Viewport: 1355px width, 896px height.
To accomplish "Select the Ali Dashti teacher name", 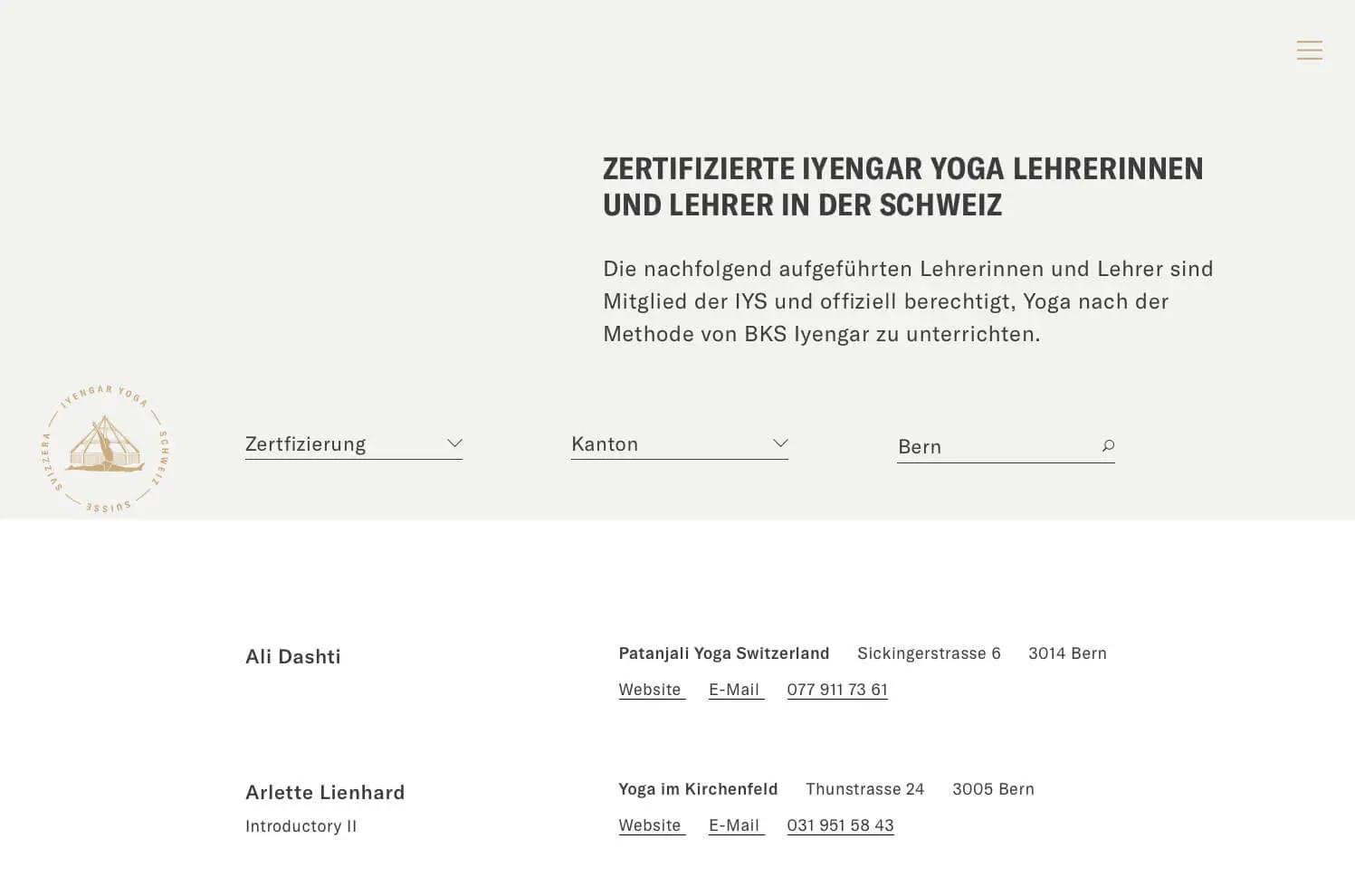I will click(293, 657).
